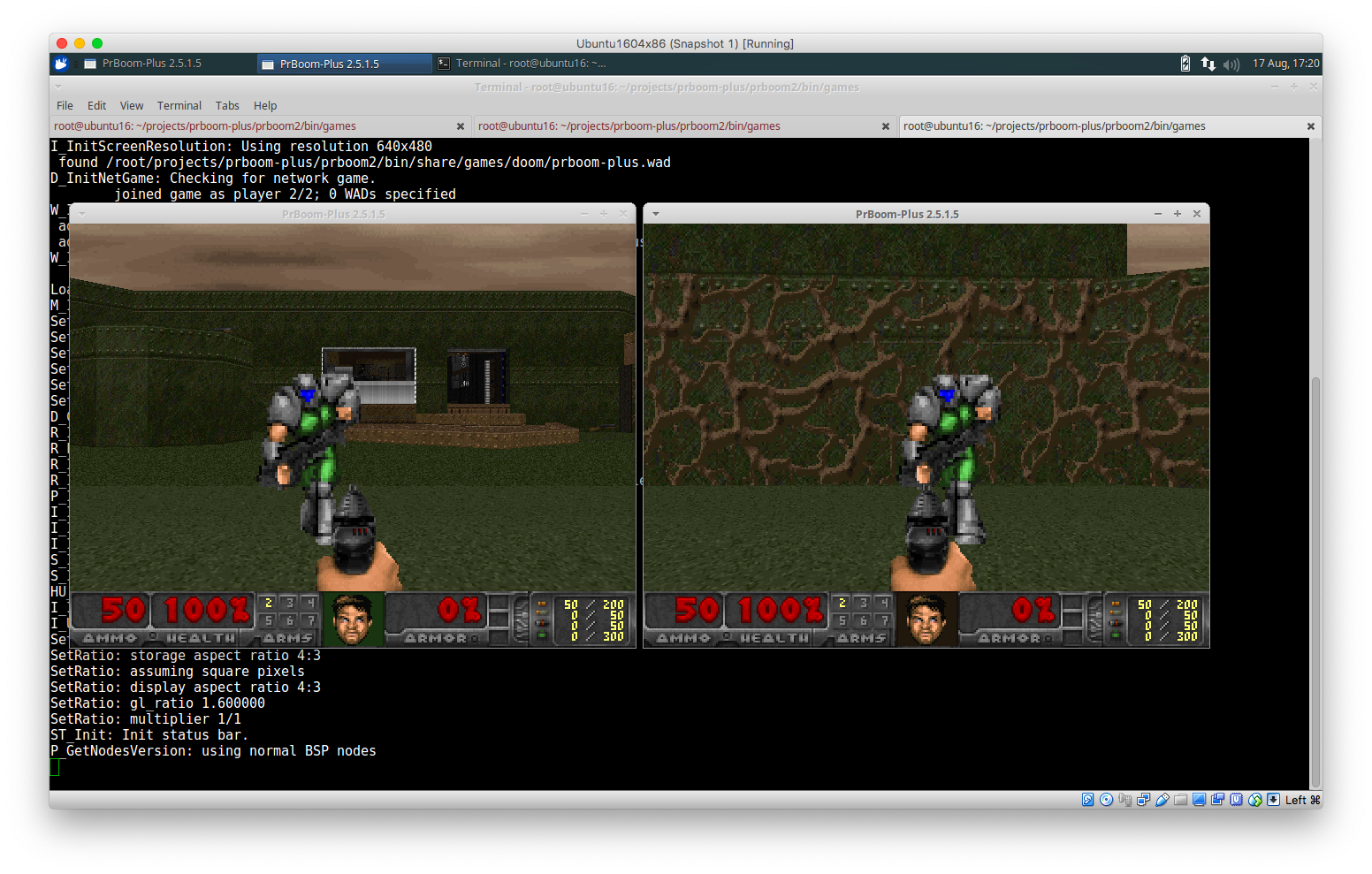Viewport: 1372px width, 874px height.
Task: Click VirtualBox optical disk status icon
Action: coord(1106,800)
